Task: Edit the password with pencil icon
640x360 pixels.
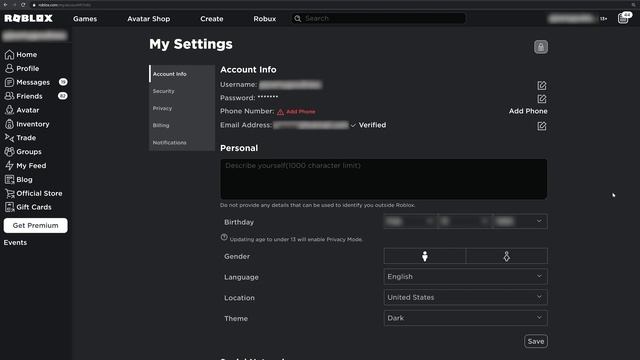Action: [542, 99]
